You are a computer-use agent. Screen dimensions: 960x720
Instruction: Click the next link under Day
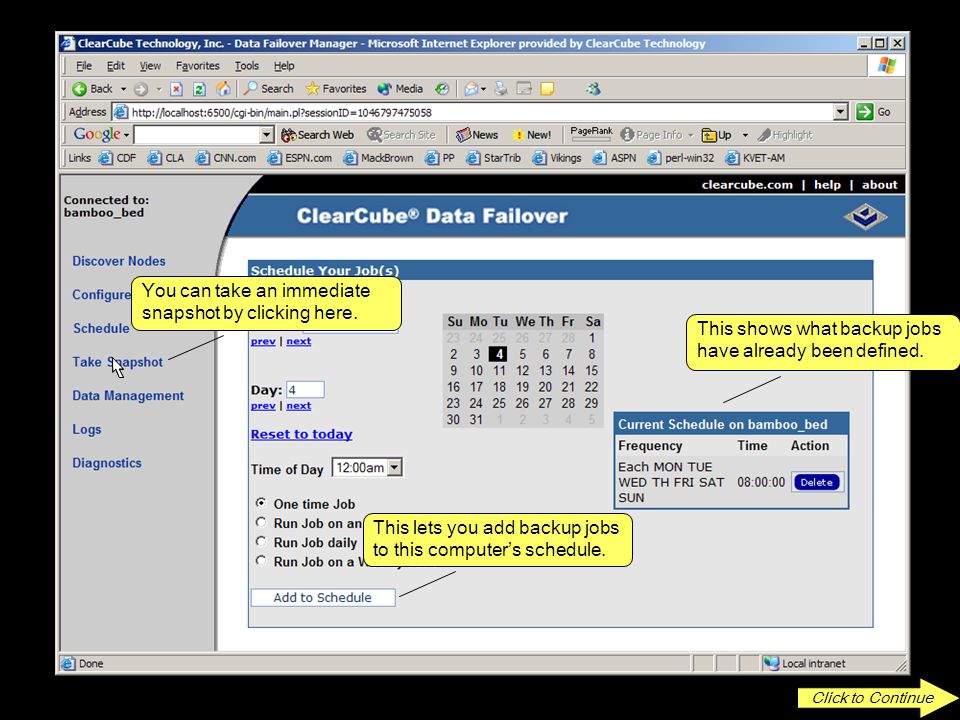coord(299,405)
